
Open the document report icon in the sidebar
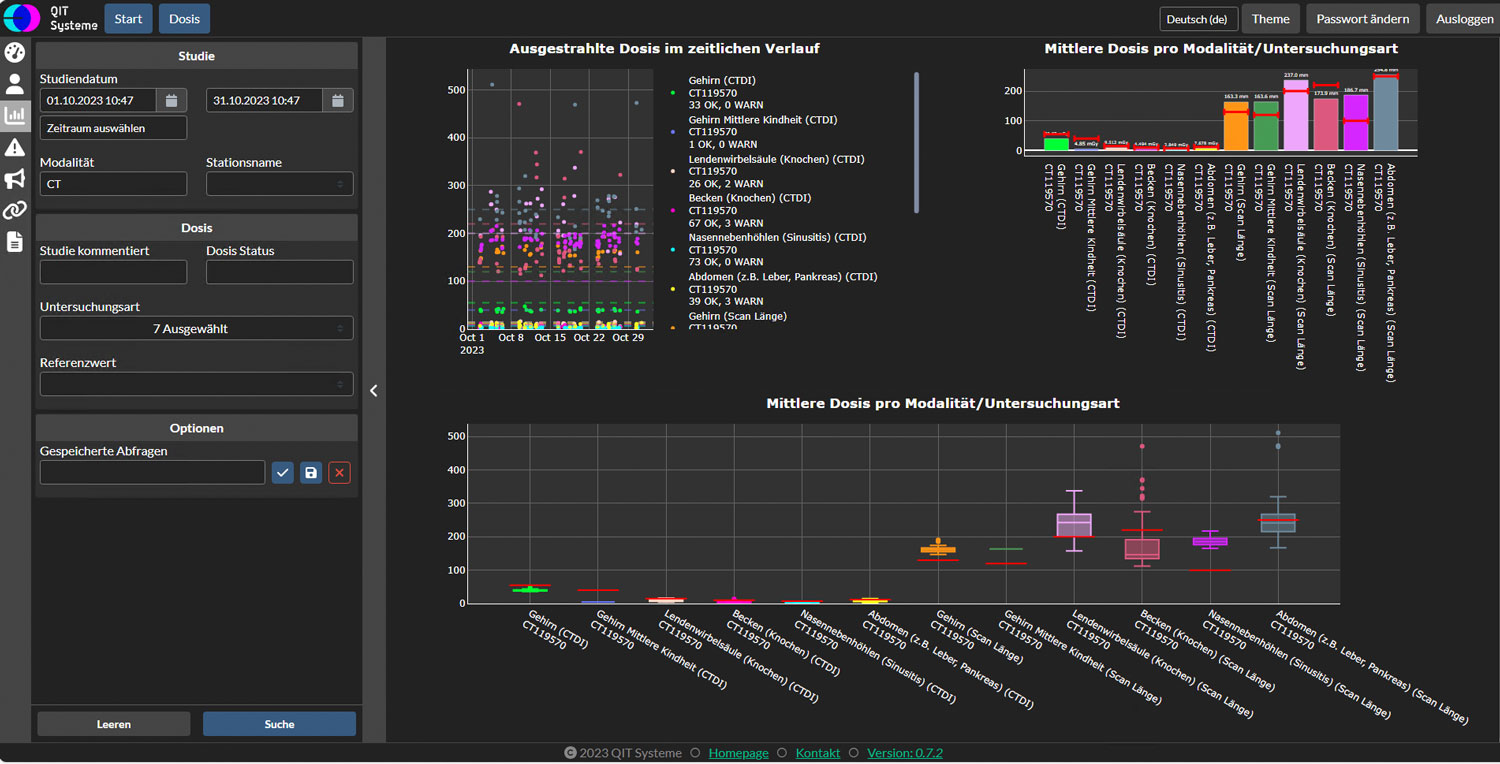(x=14, y=242)
